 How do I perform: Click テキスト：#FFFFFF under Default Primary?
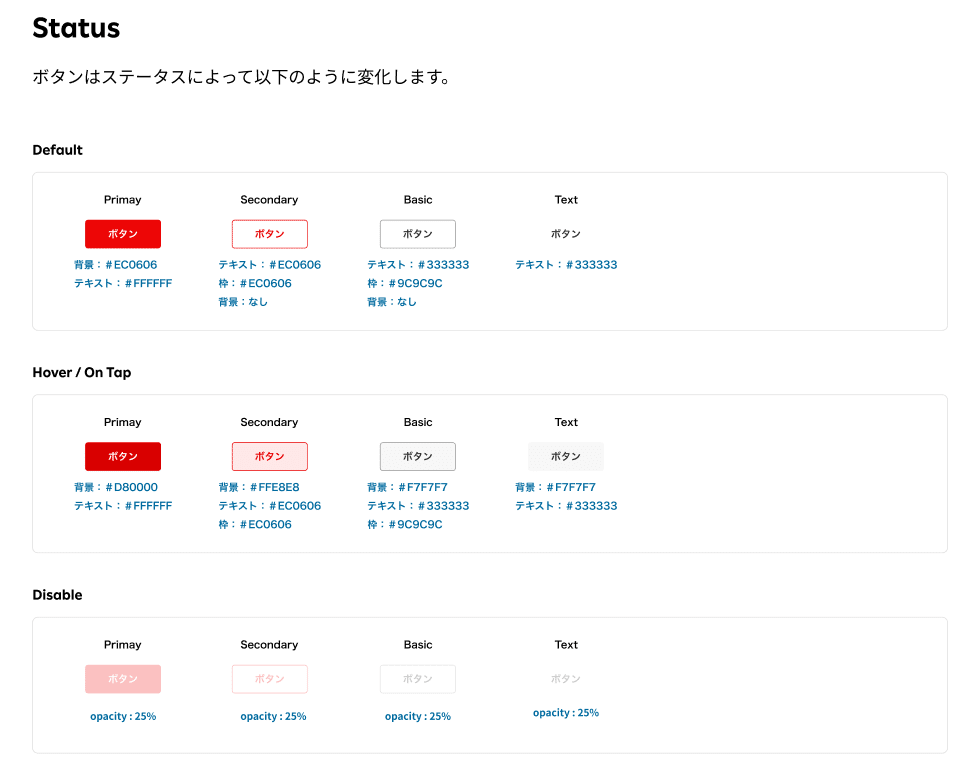coord(123,284)
